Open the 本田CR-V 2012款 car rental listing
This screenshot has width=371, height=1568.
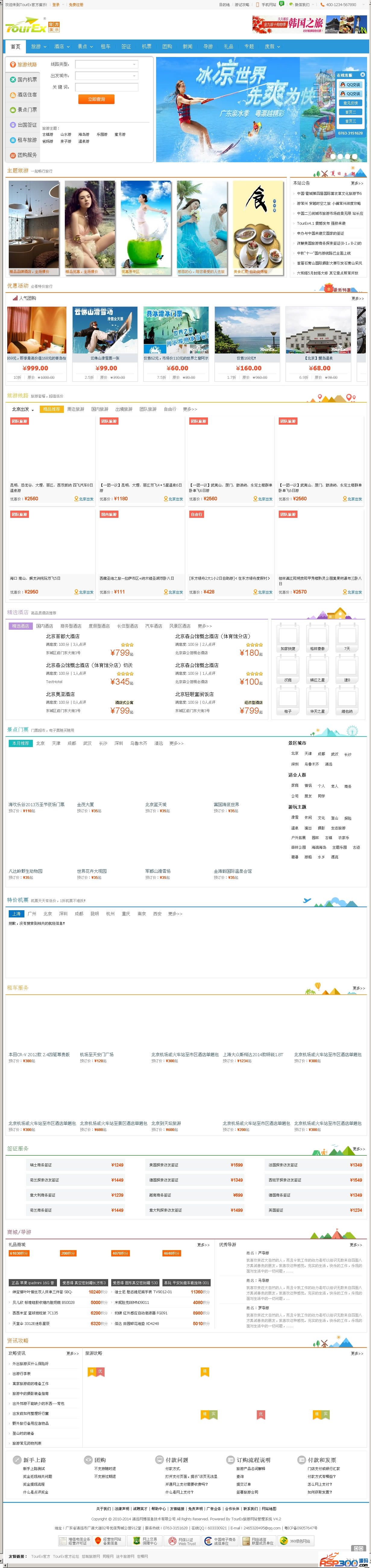[39, 1055]
